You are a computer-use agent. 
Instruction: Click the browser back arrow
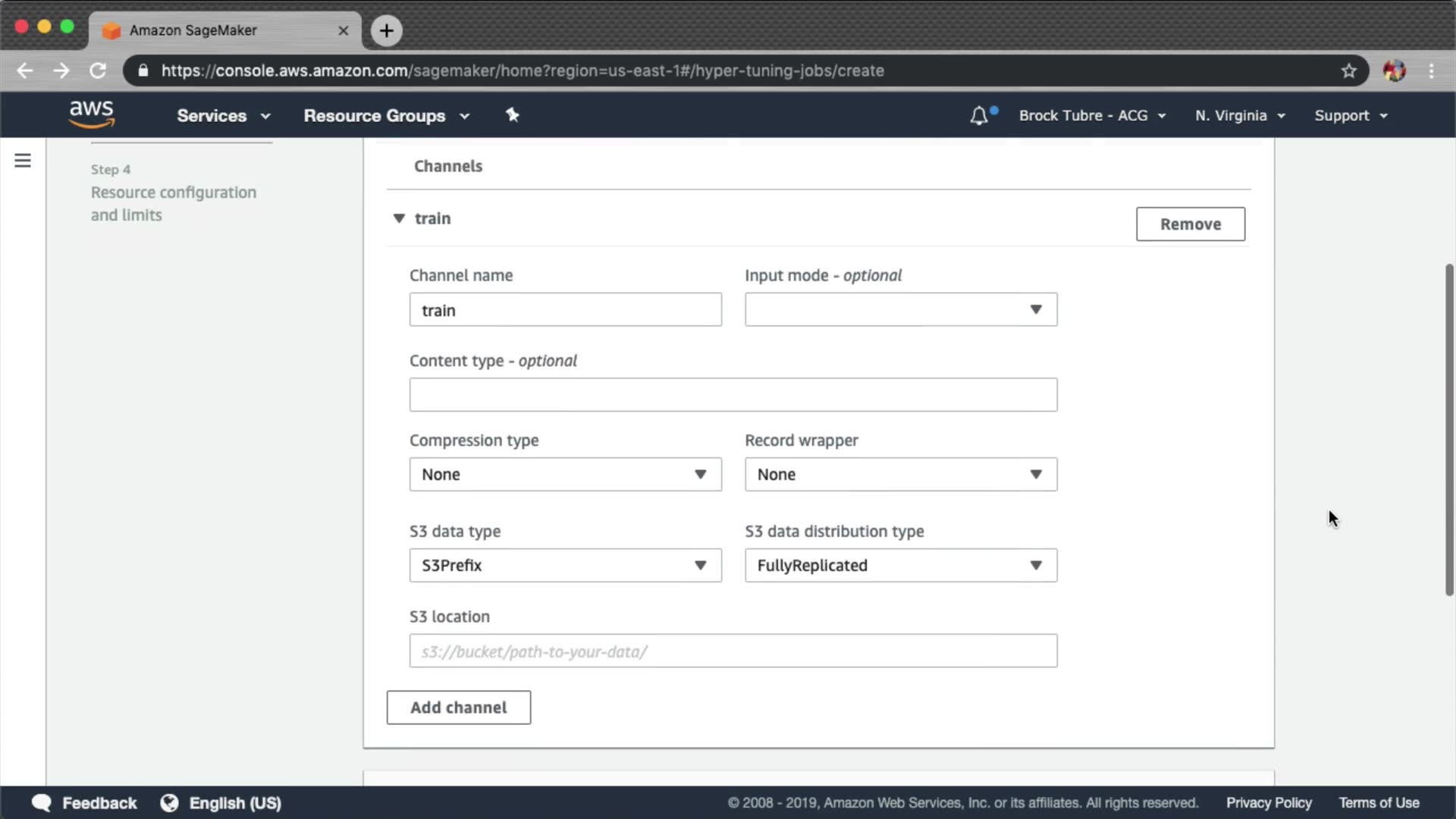click(25, 71)
